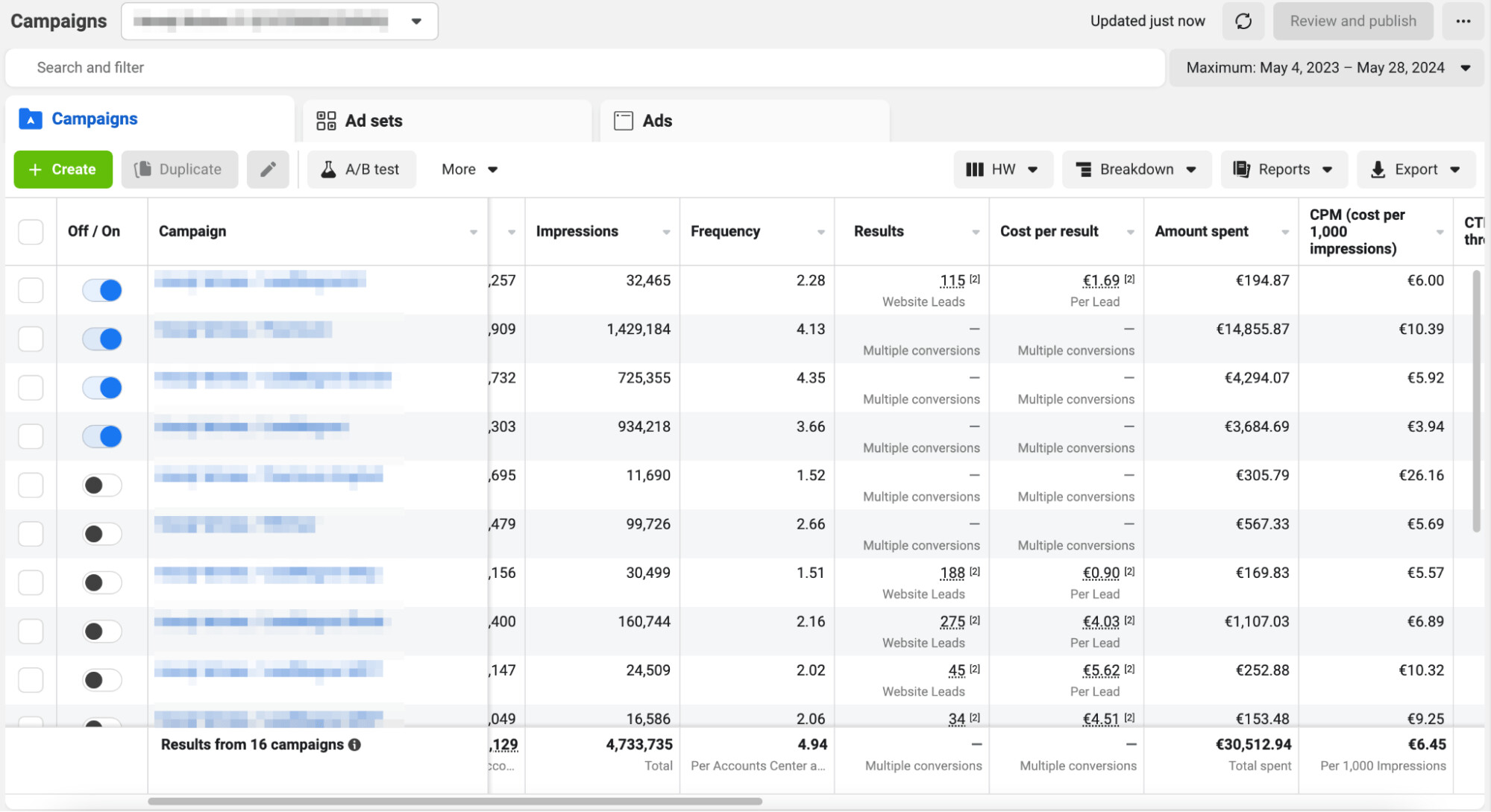
Task: Turn off the campaign with 934,218 impressions
Action: click(x=102, y=436)
